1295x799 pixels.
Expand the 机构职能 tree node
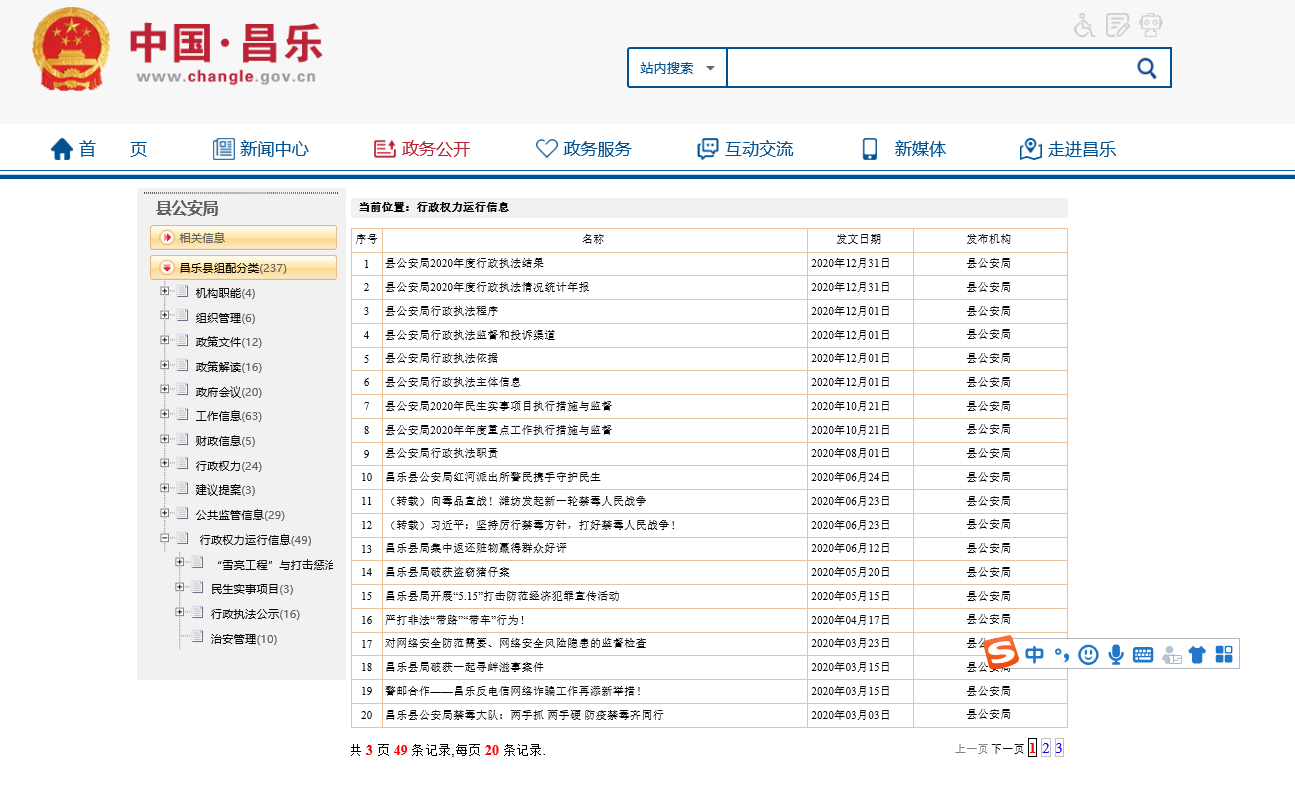coord(164,292)
